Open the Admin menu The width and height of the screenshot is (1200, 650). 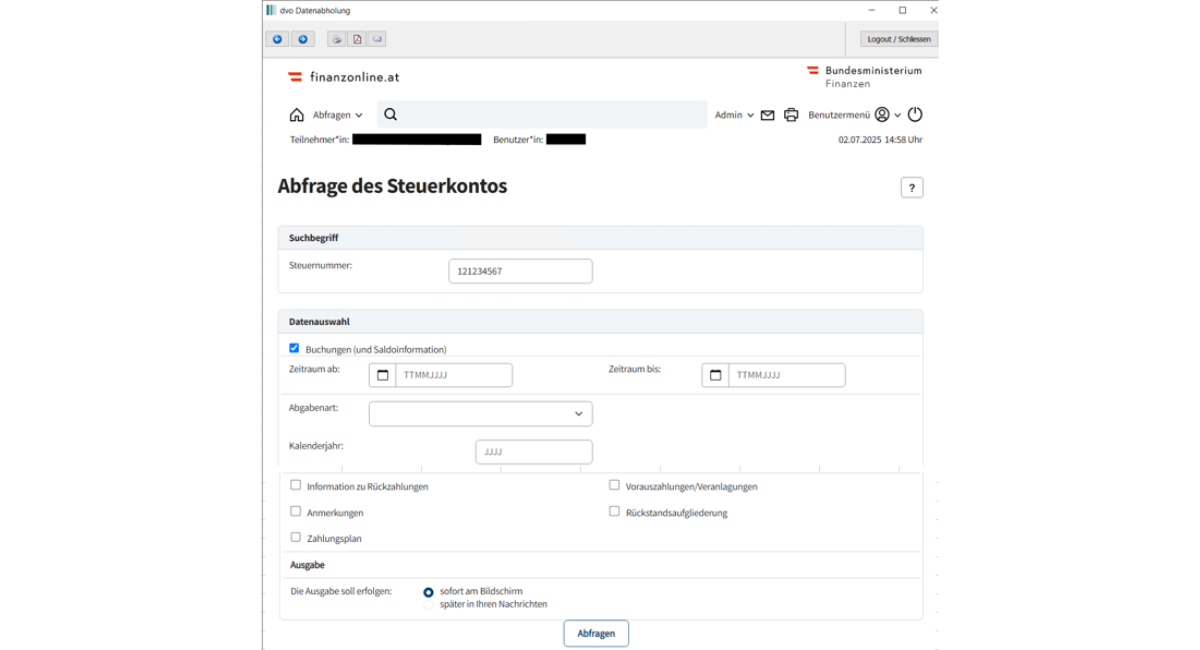click(x=734, y=115)
